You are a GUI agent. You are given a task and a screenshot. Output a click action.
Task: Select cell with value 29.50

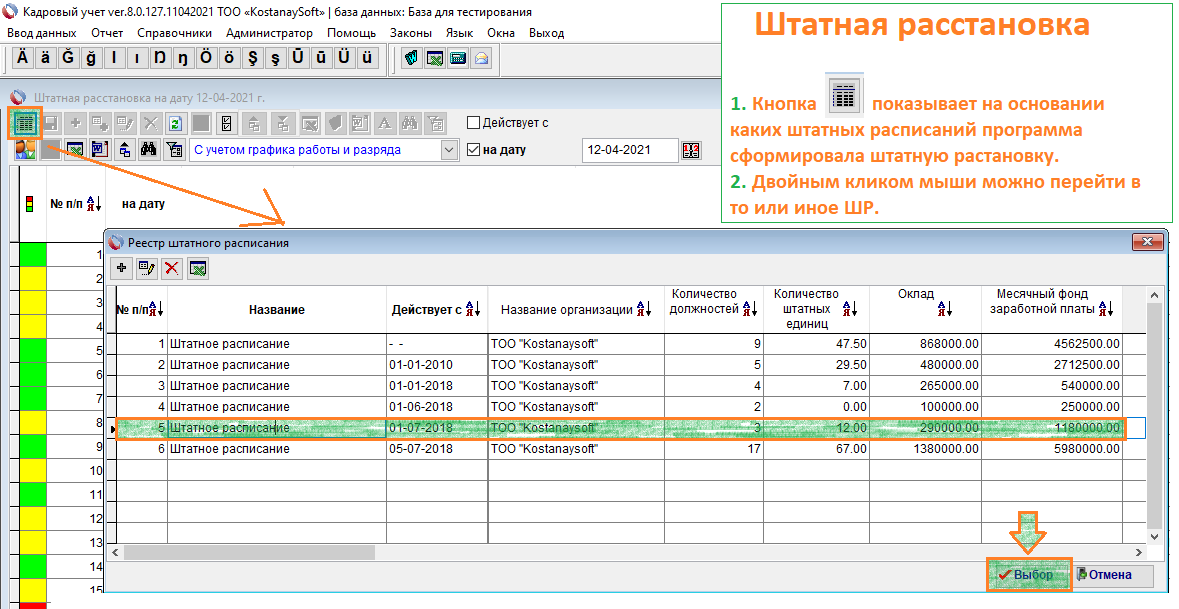(817, 365)
